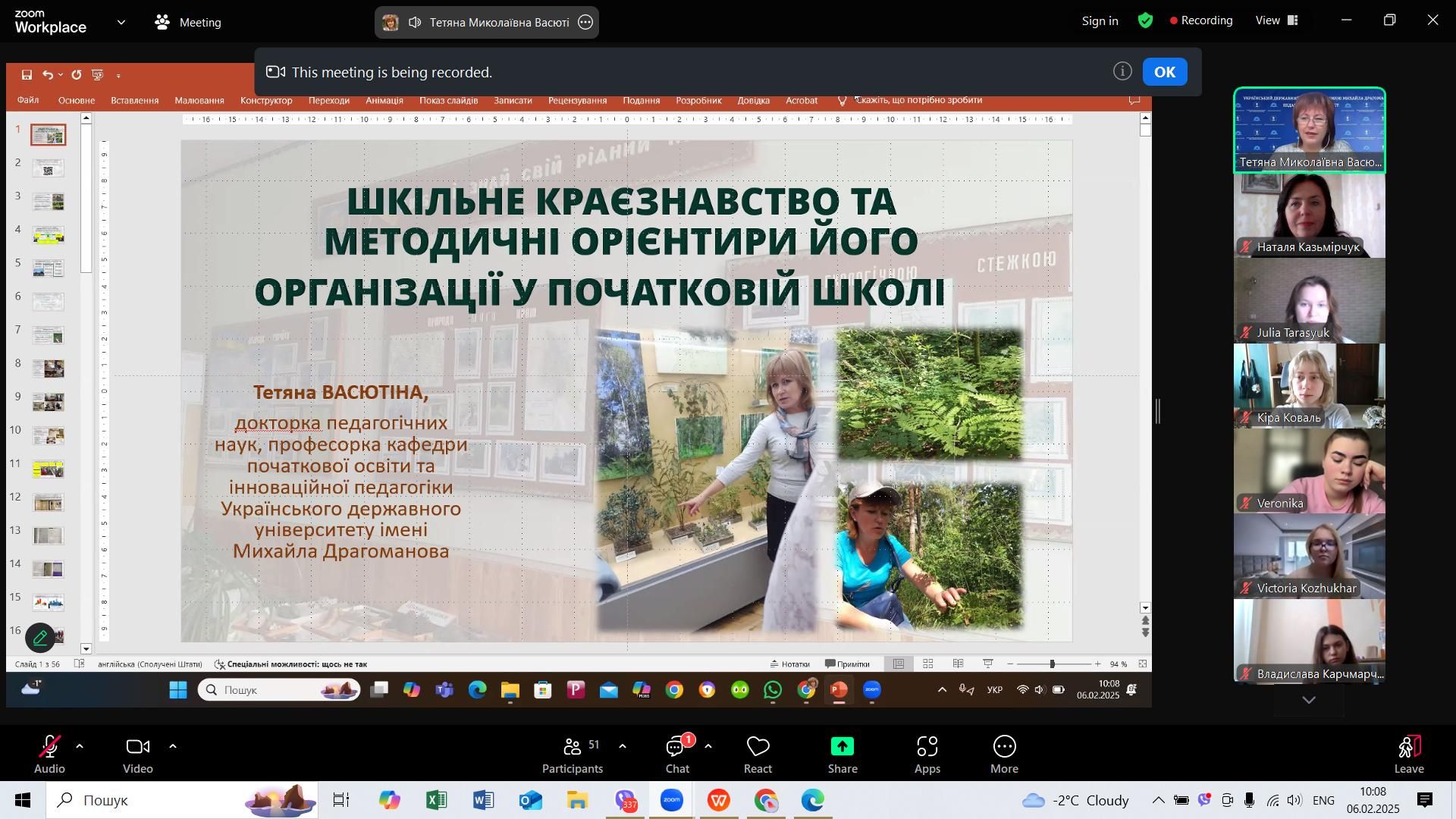Open the Рецензування ribbon tab
Image resolution: width=1456 pixels, height=819 pixels.
(x=578, y=101)
